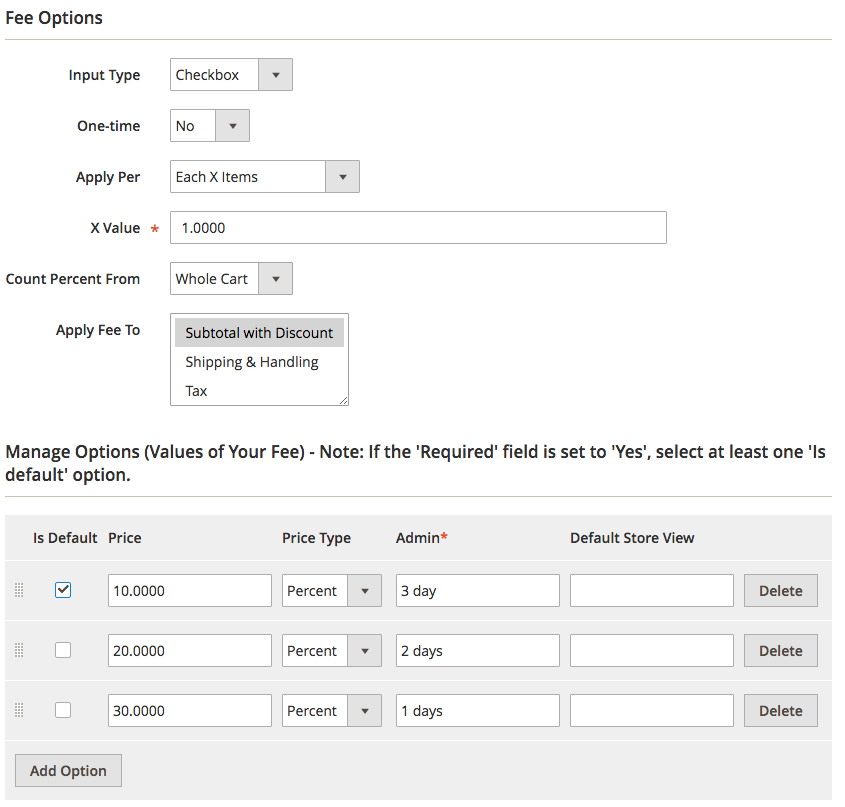Click the Is Default column header
The width and height of the screenshot is (845, 807).
tap(65, 537)
